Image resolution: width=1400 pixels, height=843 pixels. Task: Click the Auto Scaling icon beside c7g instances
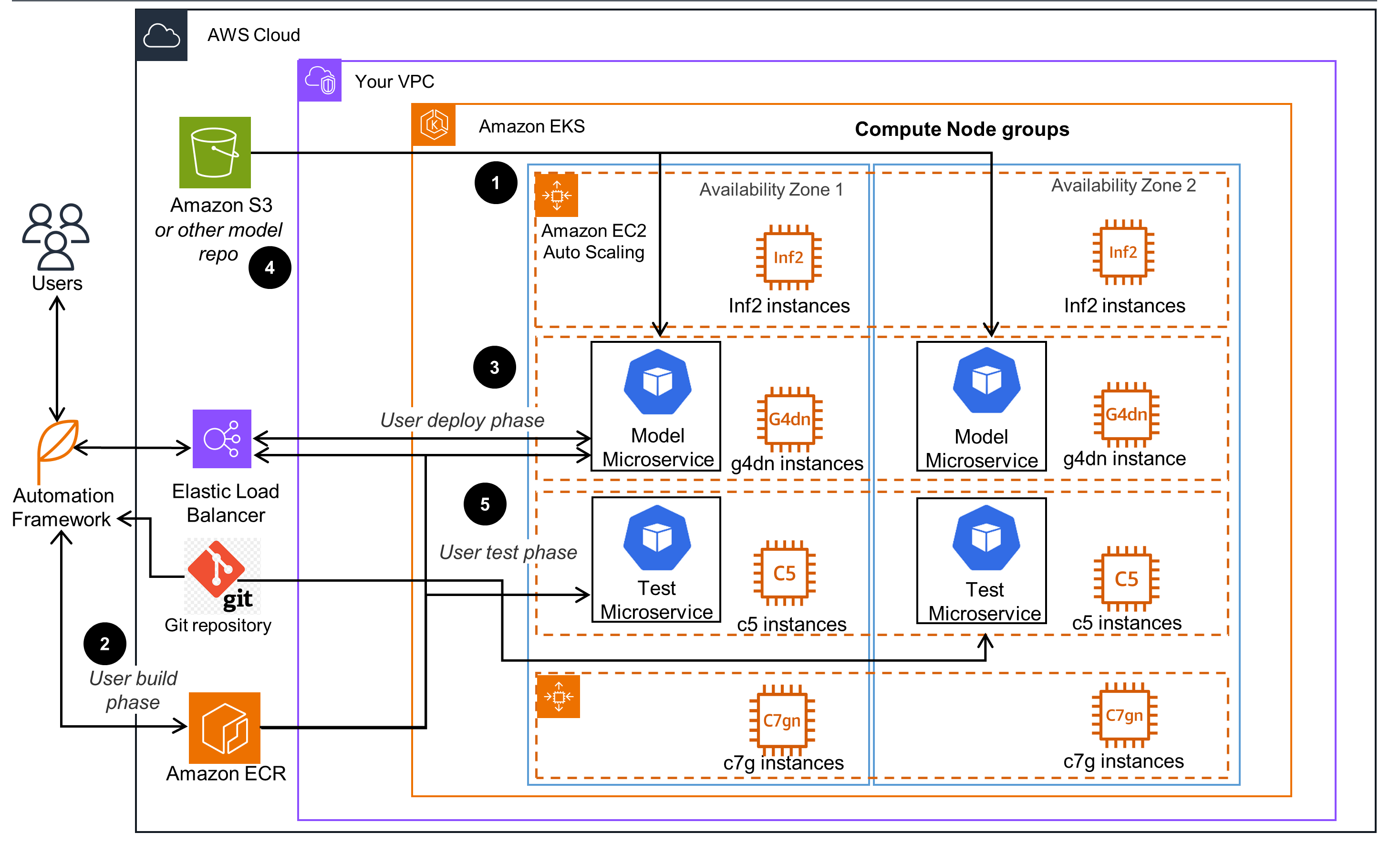[x=559, y=697]
